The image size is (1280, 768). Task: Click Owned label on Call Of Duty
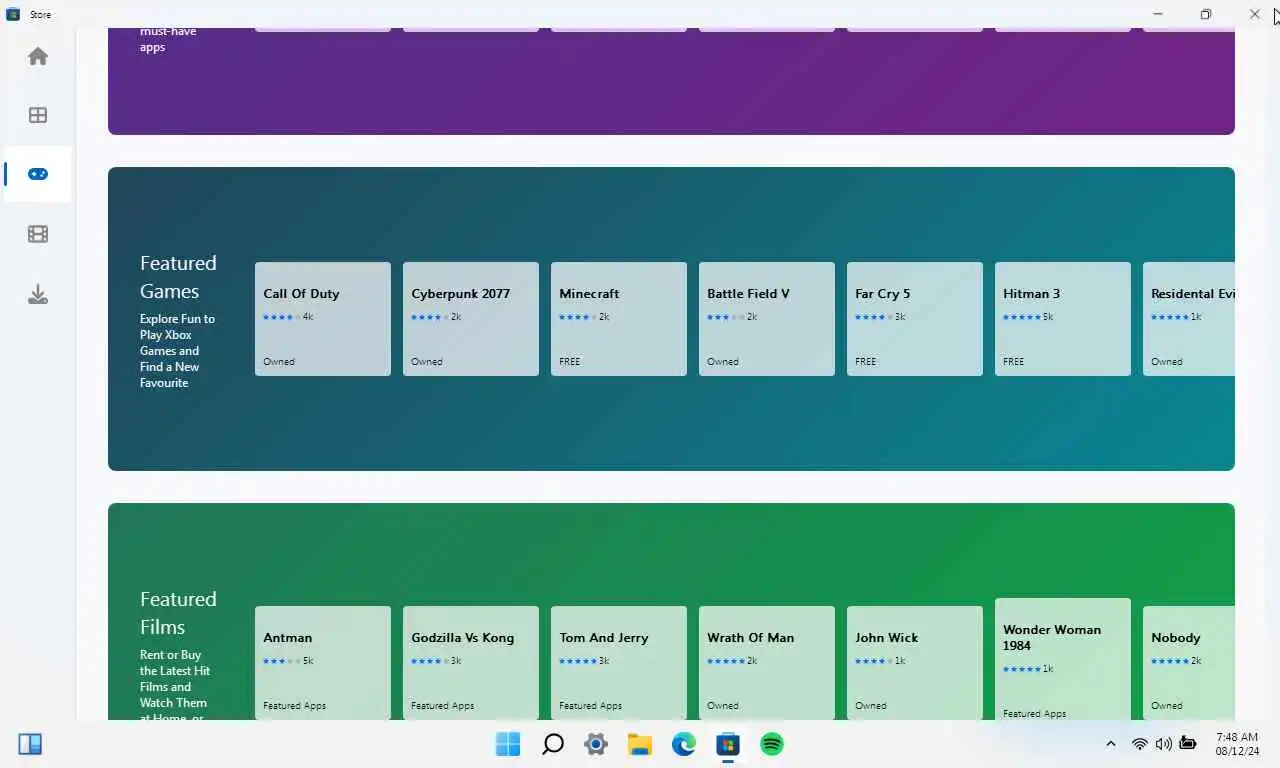(x=279, y=362)
